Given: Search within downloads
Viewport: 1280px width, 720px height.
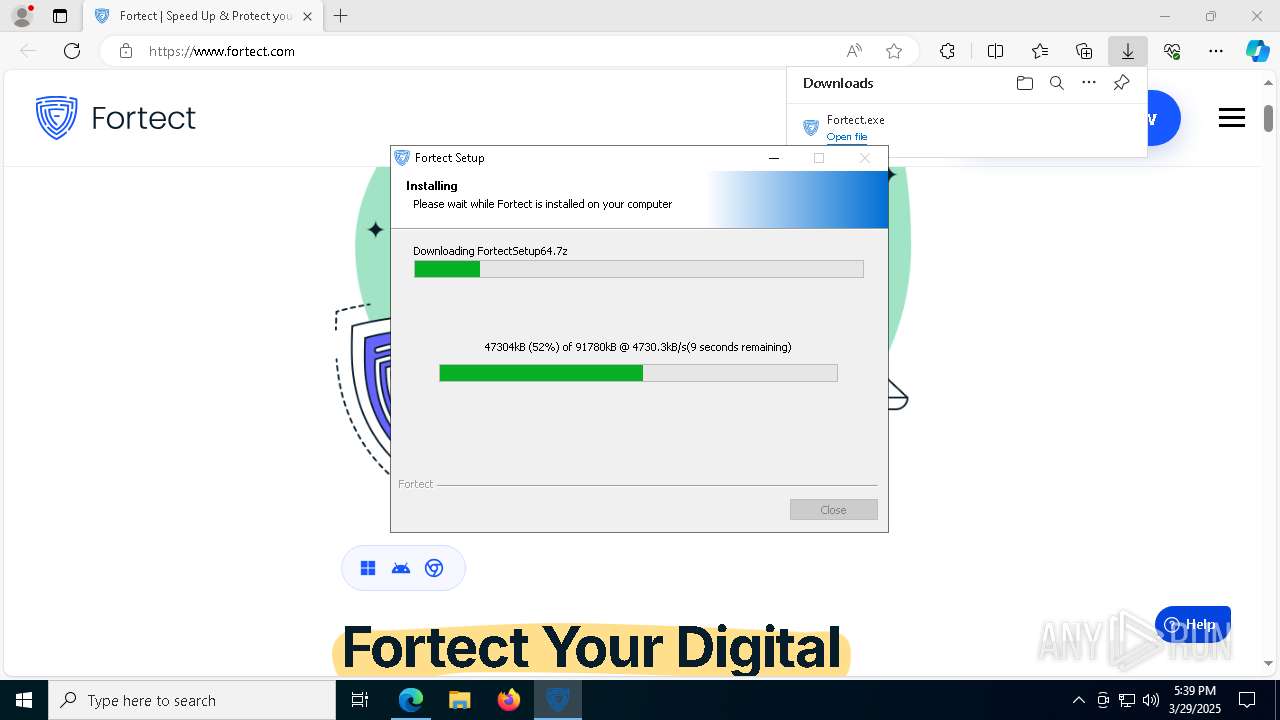Looking at the screenshot, I should (1057, 83).
